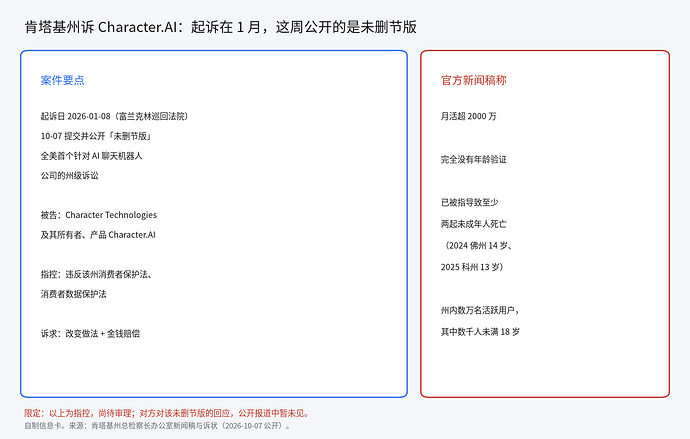Click the line 2025 科州 13 岁）
The height and width of the screenshot is (439, 690).
(x=472, y=267)
